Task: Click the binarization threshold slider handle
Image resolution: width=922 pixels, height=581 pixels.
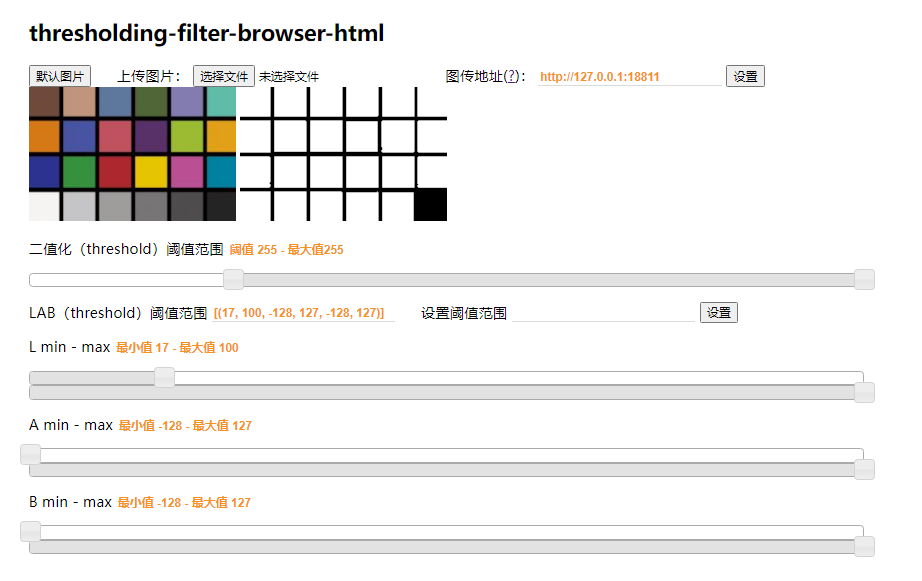Action: (x=233, y=280)
